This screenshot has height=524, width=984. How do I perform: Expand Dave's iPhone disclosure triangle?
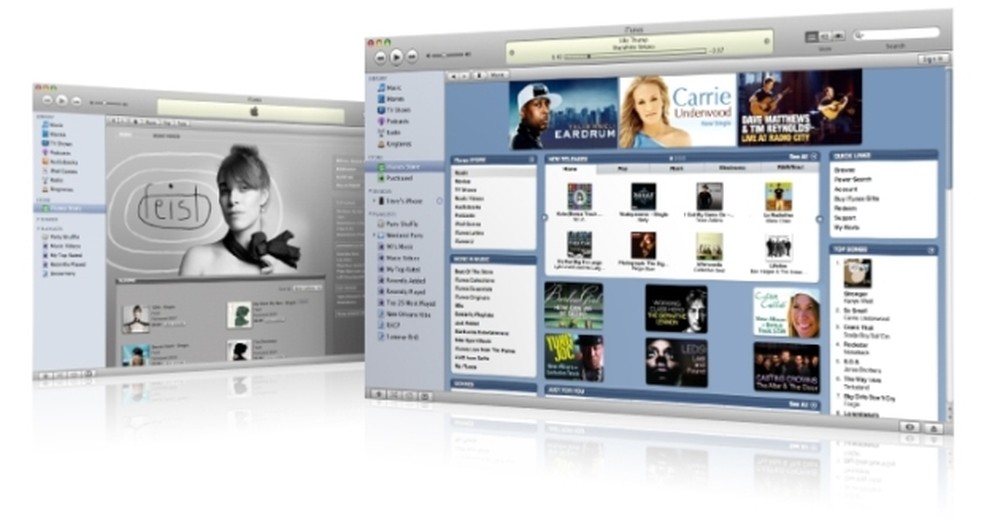click(373, 201)
